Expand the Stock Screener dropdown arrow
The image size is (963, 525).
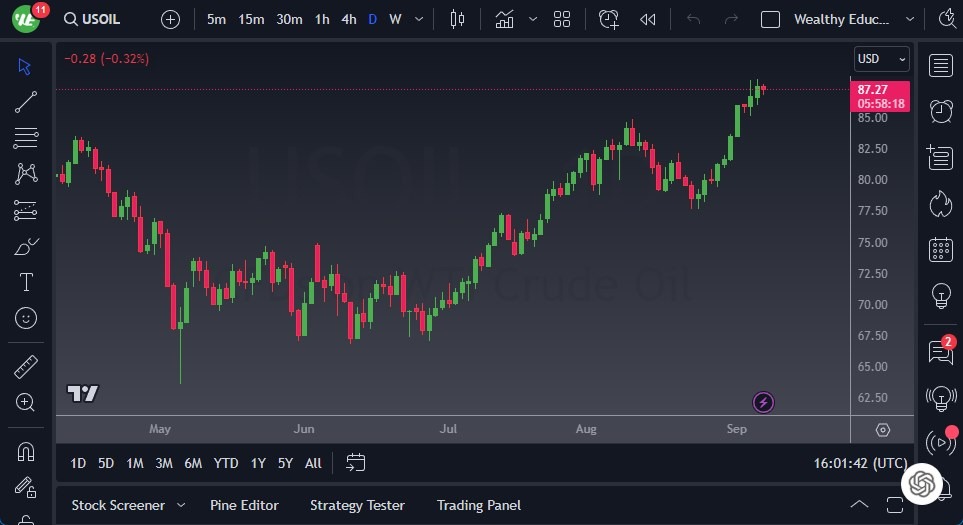[181, 505]
